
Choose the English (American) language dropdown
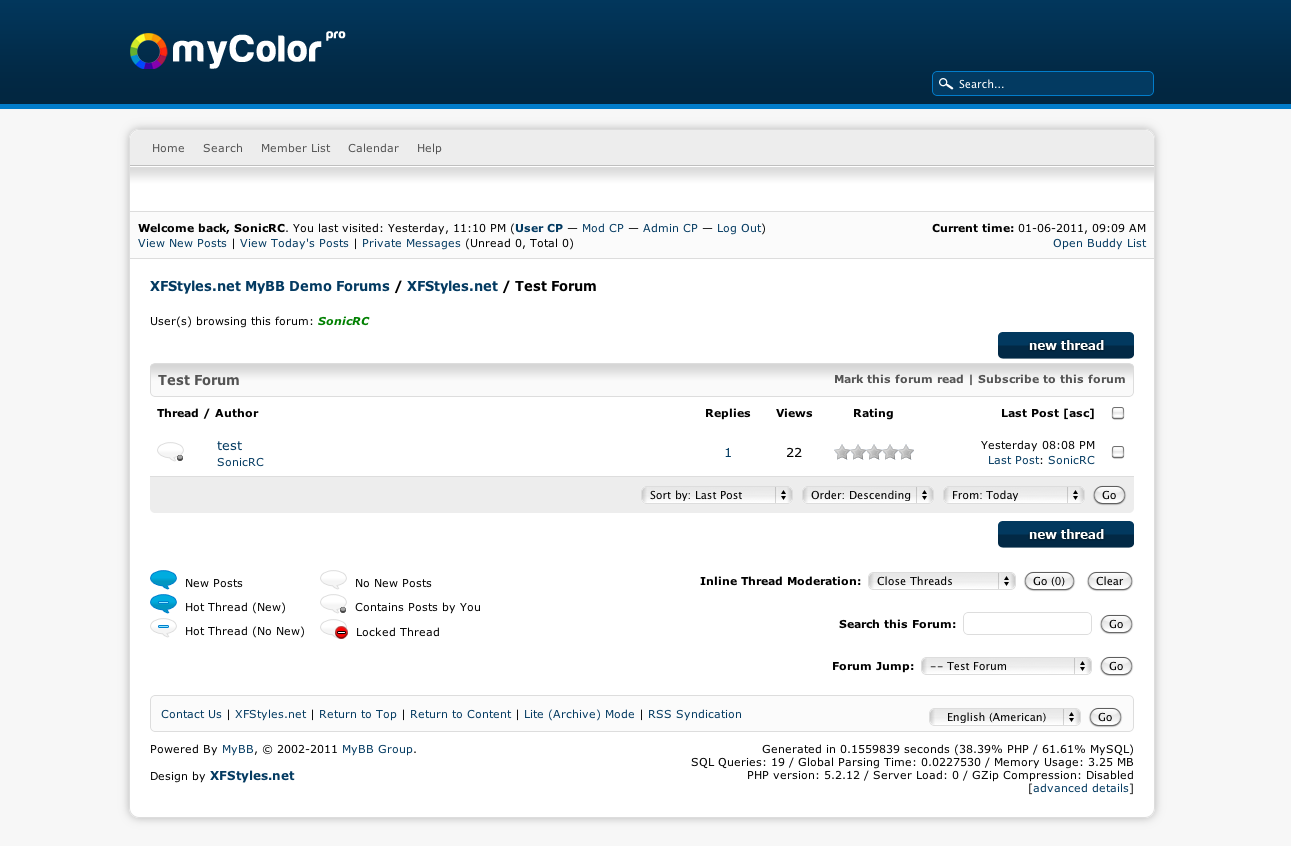1005,717
